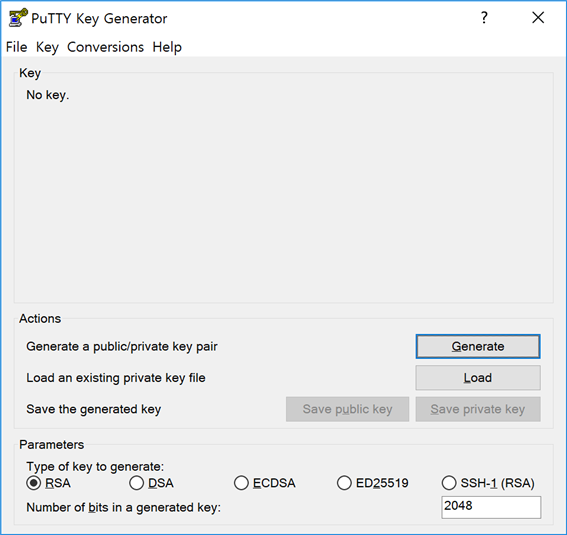Open the Conversions menu
Viewport: 567px width, 535px height.
[x=105, y=47]
